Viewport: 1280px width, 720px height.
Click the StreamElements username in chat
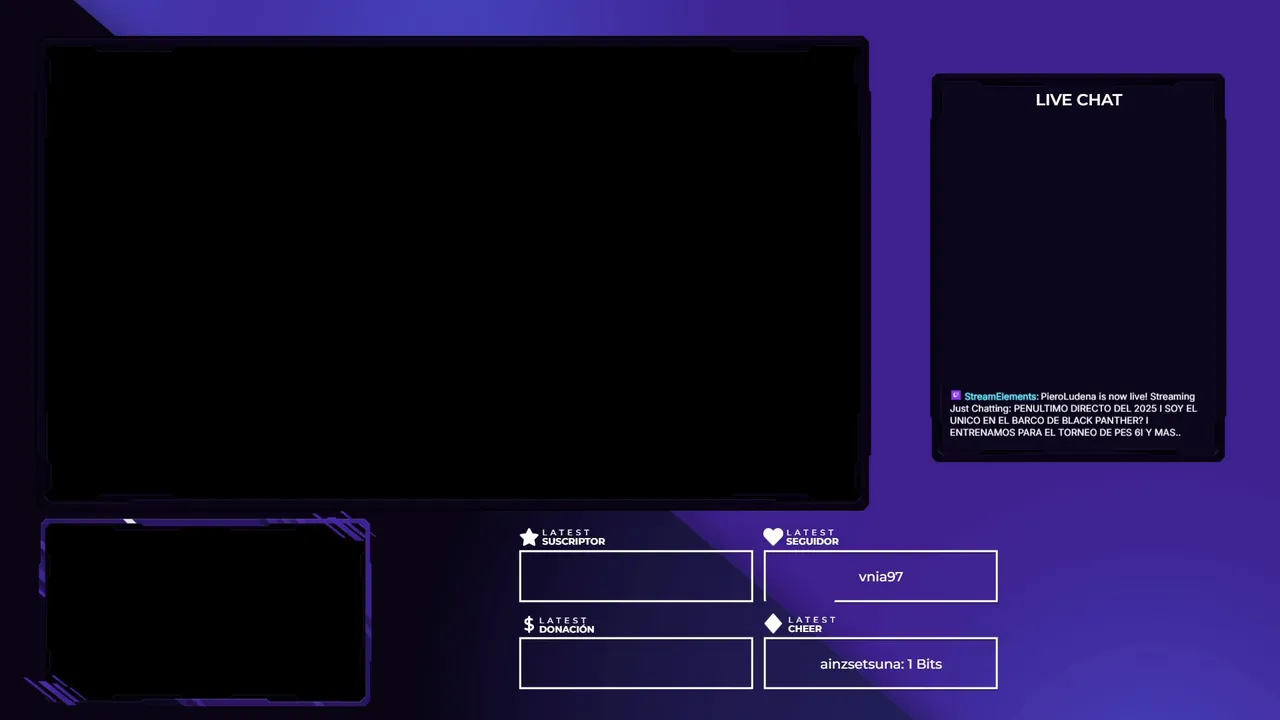pos(1000,397)
